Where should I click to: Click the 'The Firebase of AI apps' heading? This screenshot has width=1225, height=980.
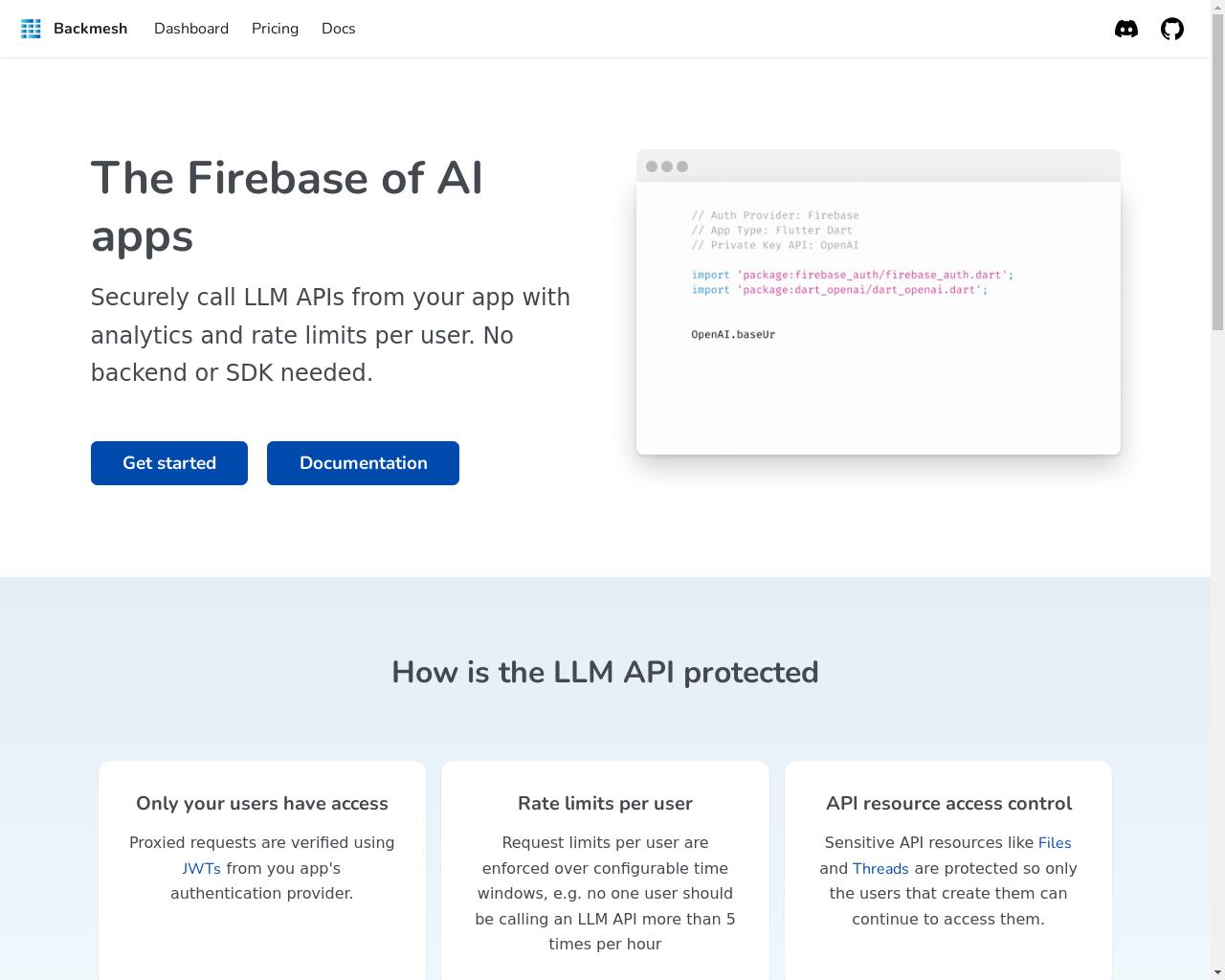[287, 207]
